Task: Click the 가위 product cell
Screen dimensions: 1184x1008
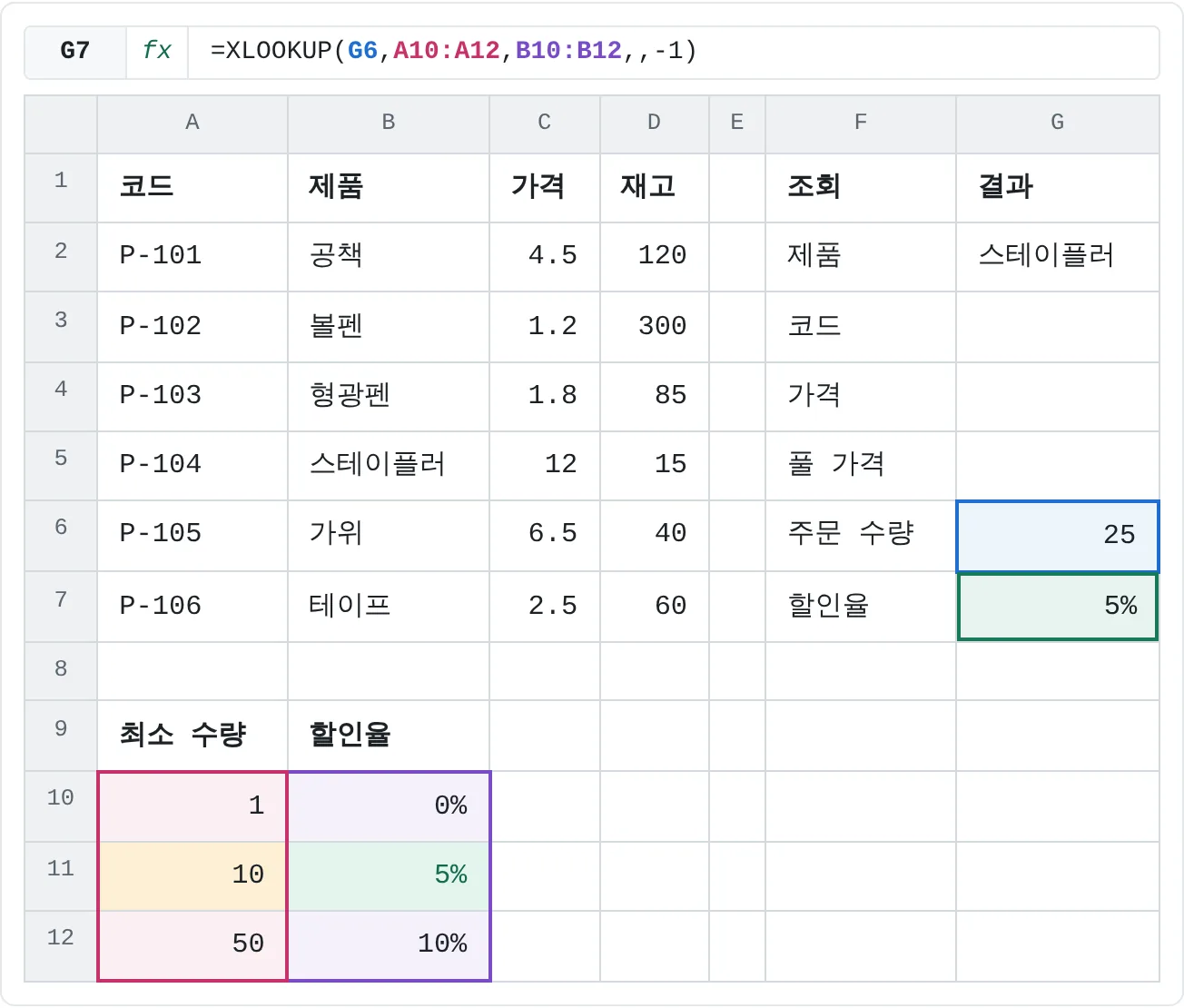Action: [x=389, y=536]
